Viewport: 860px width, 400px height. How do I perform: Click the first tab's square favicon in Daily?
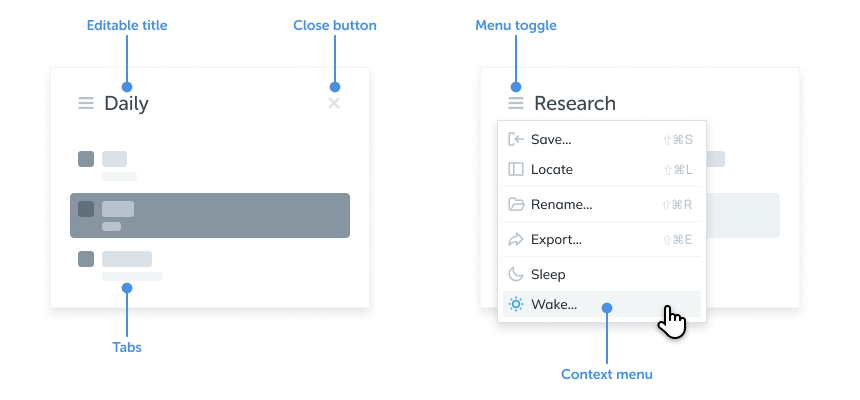pos(86,159)
